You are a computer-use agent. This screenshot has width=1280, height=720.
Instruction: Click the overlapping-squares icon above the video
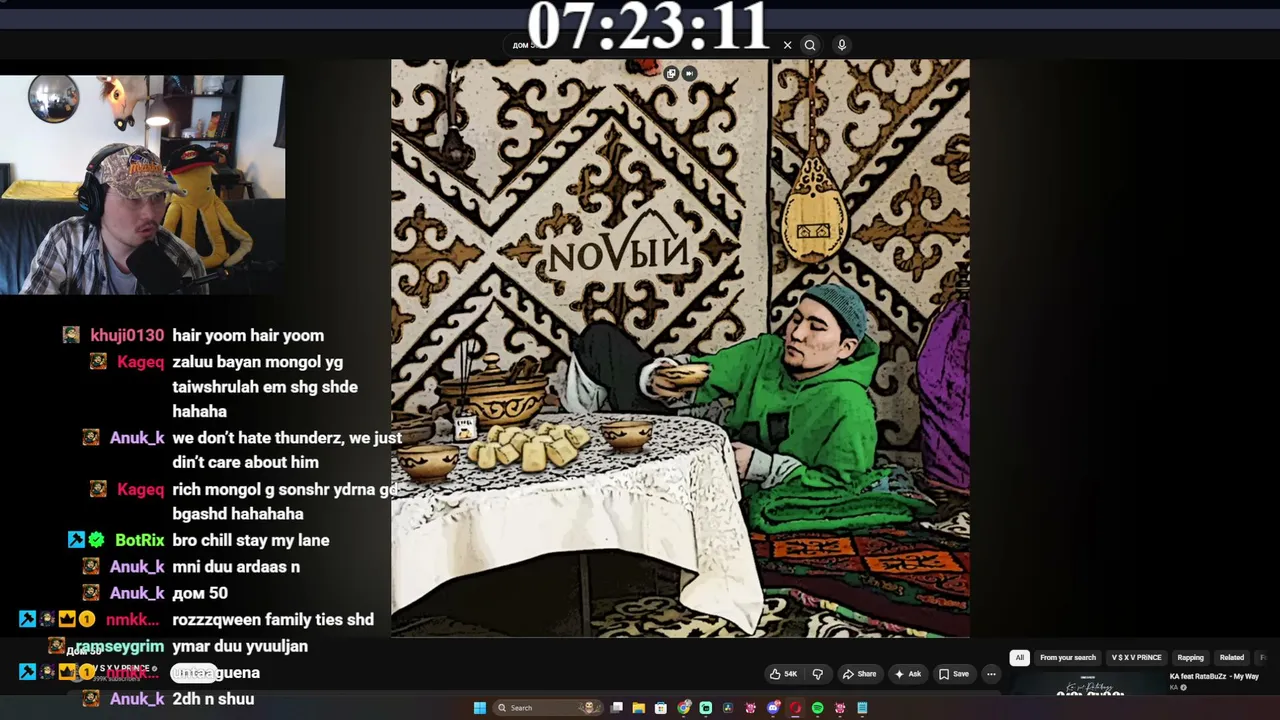tap(671, 73)
